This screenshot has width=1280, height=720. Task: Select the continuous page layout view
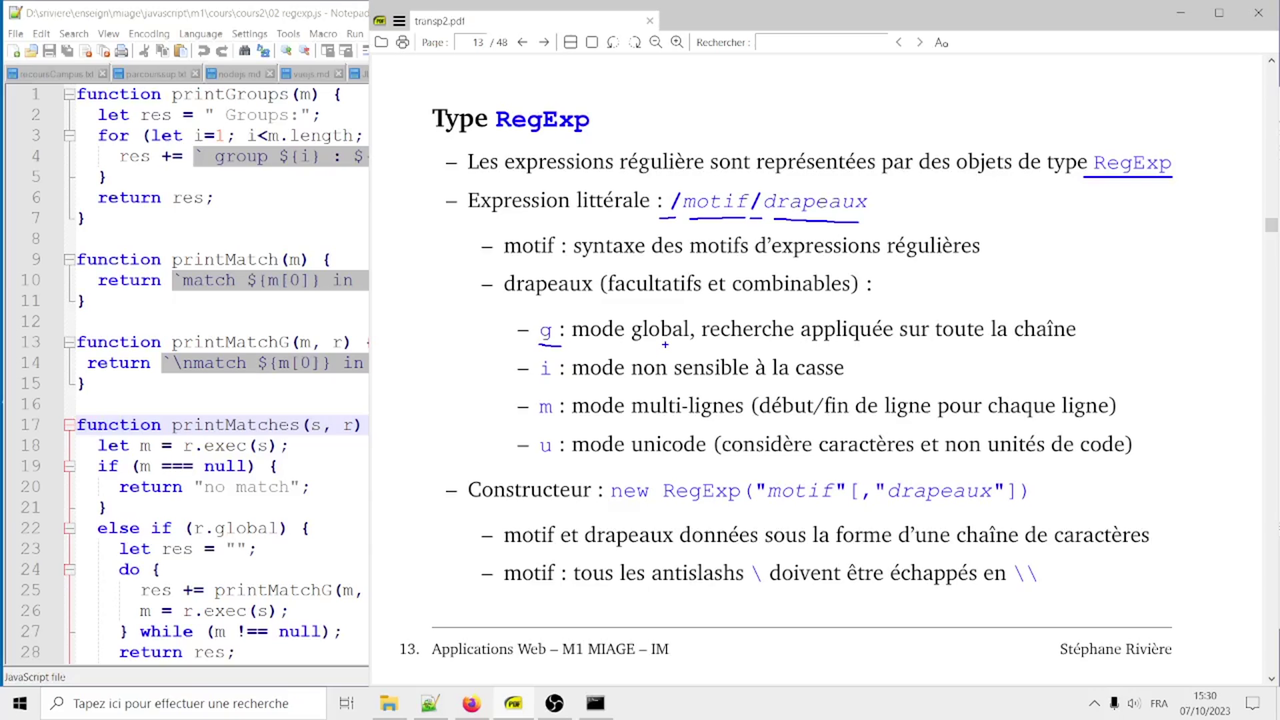click(570, 42)
